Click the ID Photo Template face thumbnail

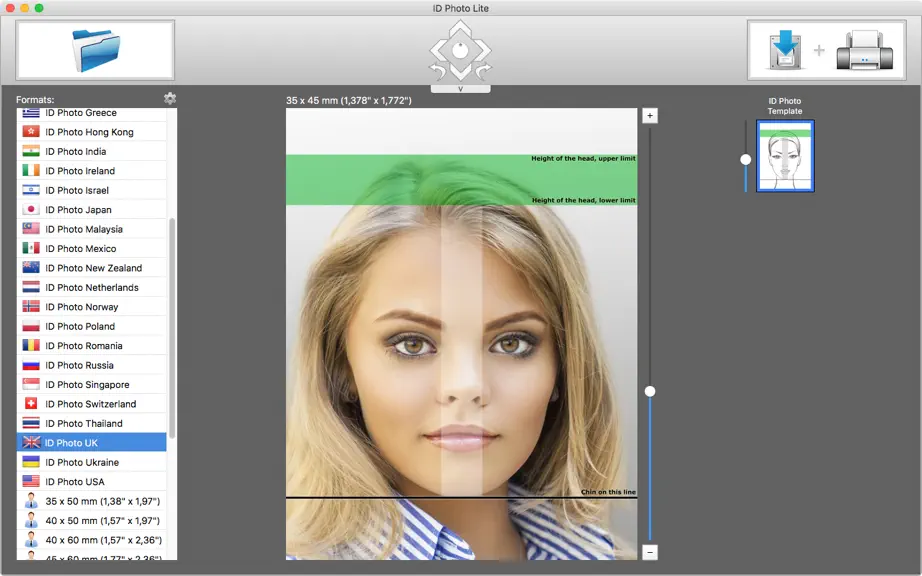[x=785, y=156]
